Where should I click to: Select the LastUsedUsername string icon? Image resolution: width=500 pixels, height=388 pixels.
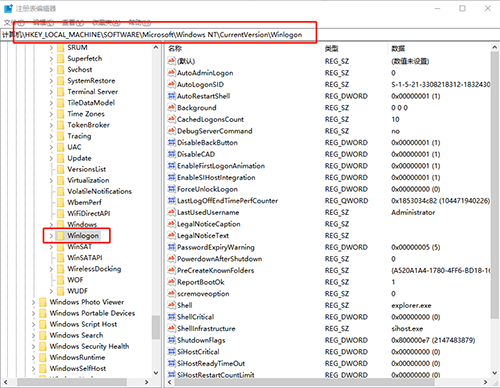pos(171,212)
